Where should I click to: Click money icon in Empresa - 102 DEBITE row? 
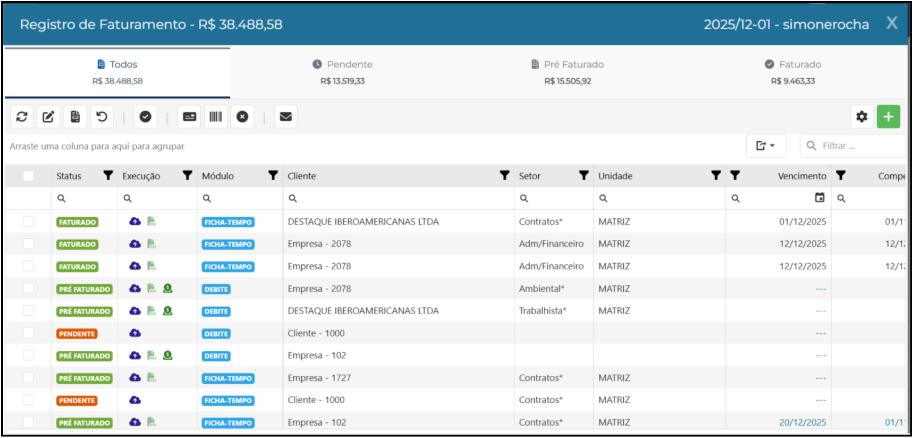[x=168, y=355]
